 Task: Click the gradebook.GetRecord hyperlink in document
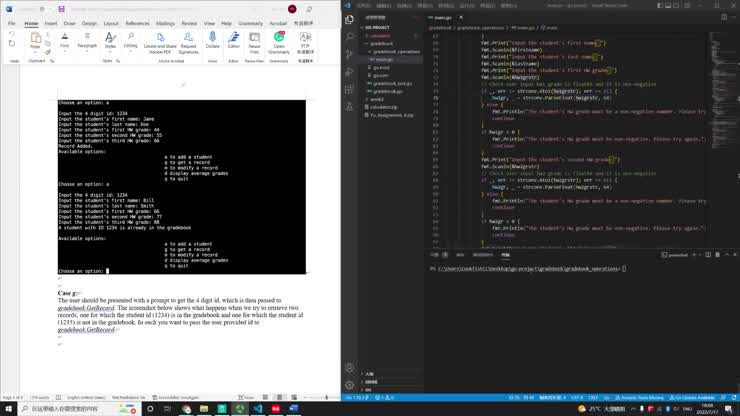coord(87,308)
